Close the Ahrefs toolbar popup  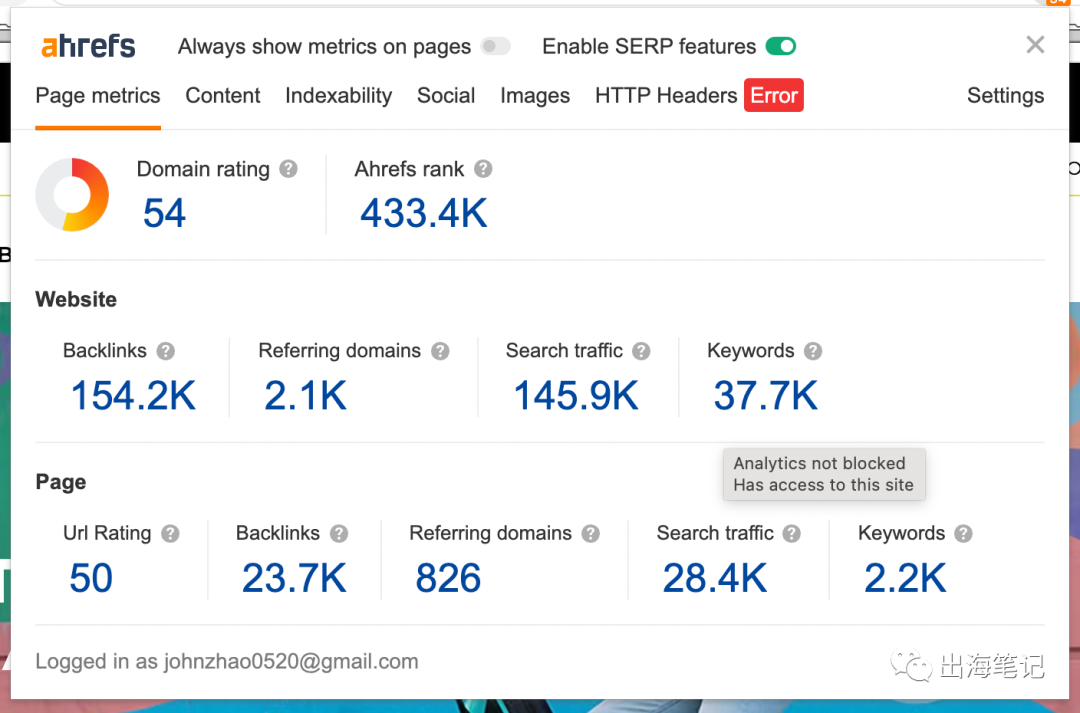1035,45
